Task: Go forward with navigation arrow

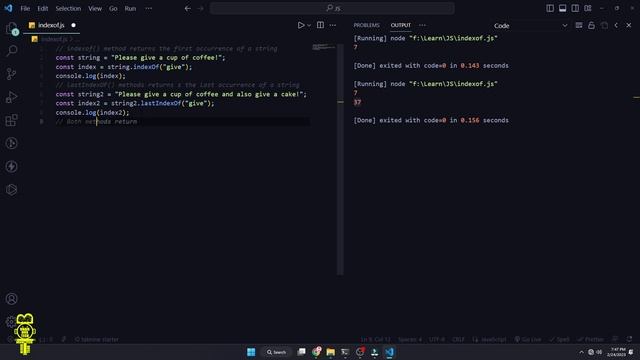Action: (200, 8)
